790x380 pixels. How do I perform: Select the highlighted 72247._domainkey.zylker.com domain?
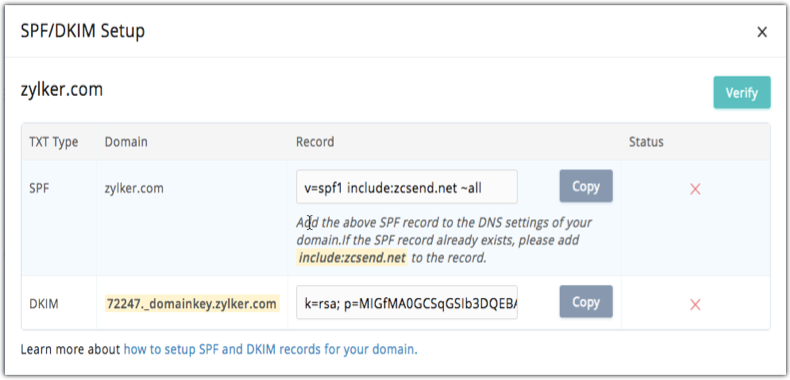[x=191, y=304]
